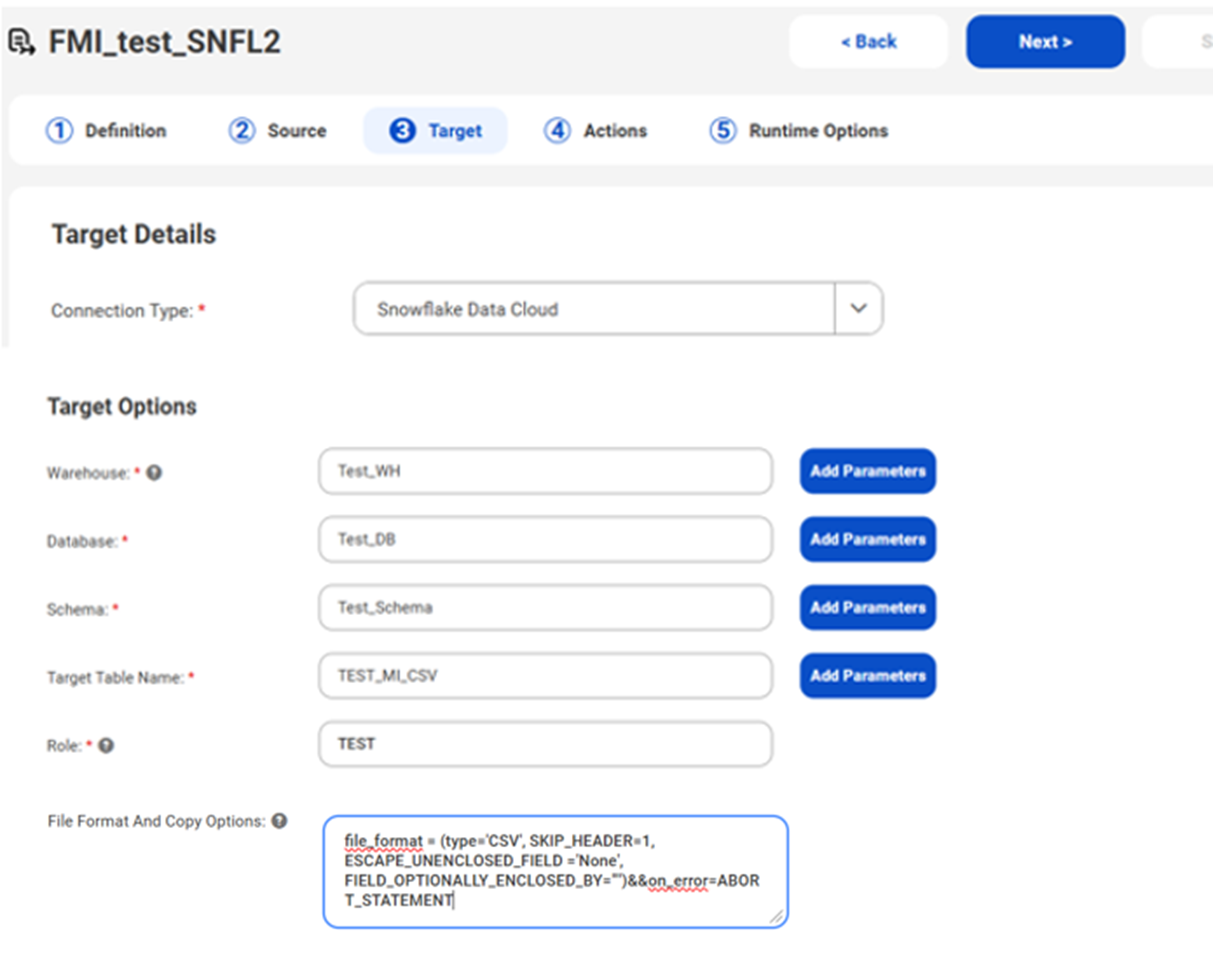The image size is (1213, 967).
Task: Add Parameters for Target Table Name
Action: [868, 676]
